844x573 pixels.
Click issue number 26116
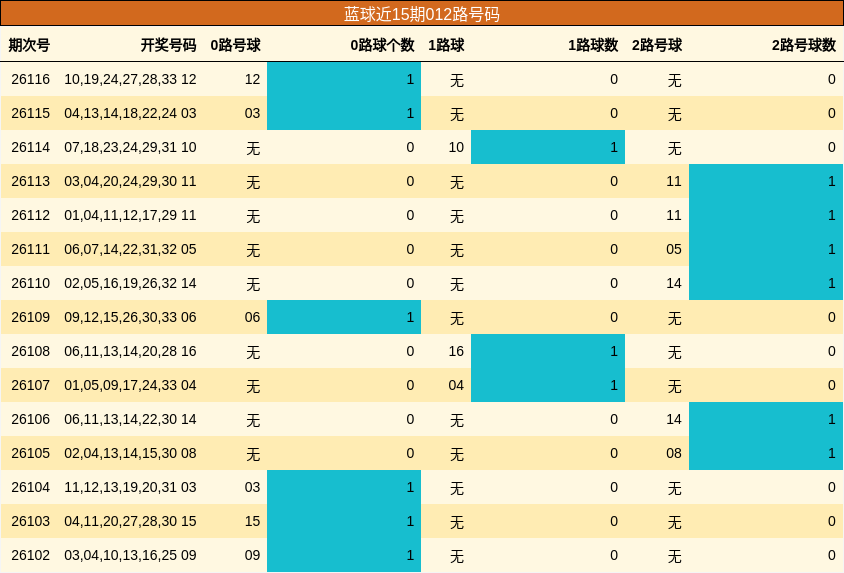[x=31, y=80]
